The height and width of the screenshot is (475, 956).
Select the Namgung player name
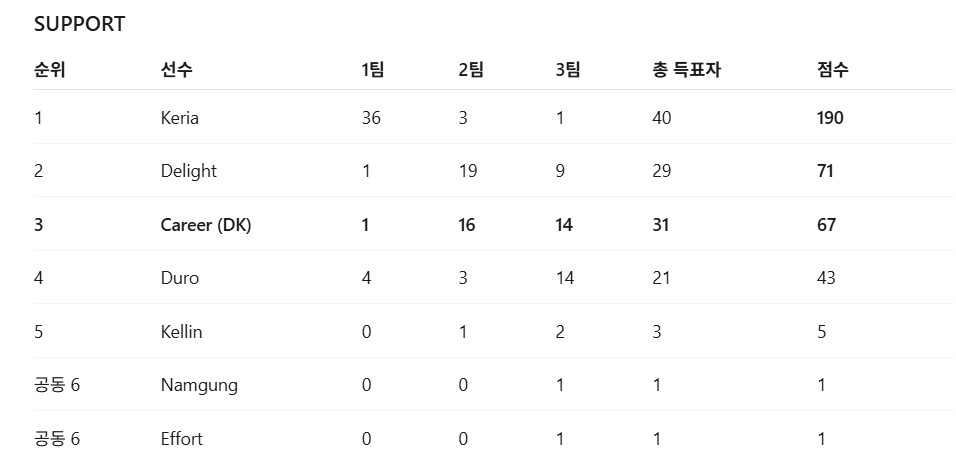(199, 385)
